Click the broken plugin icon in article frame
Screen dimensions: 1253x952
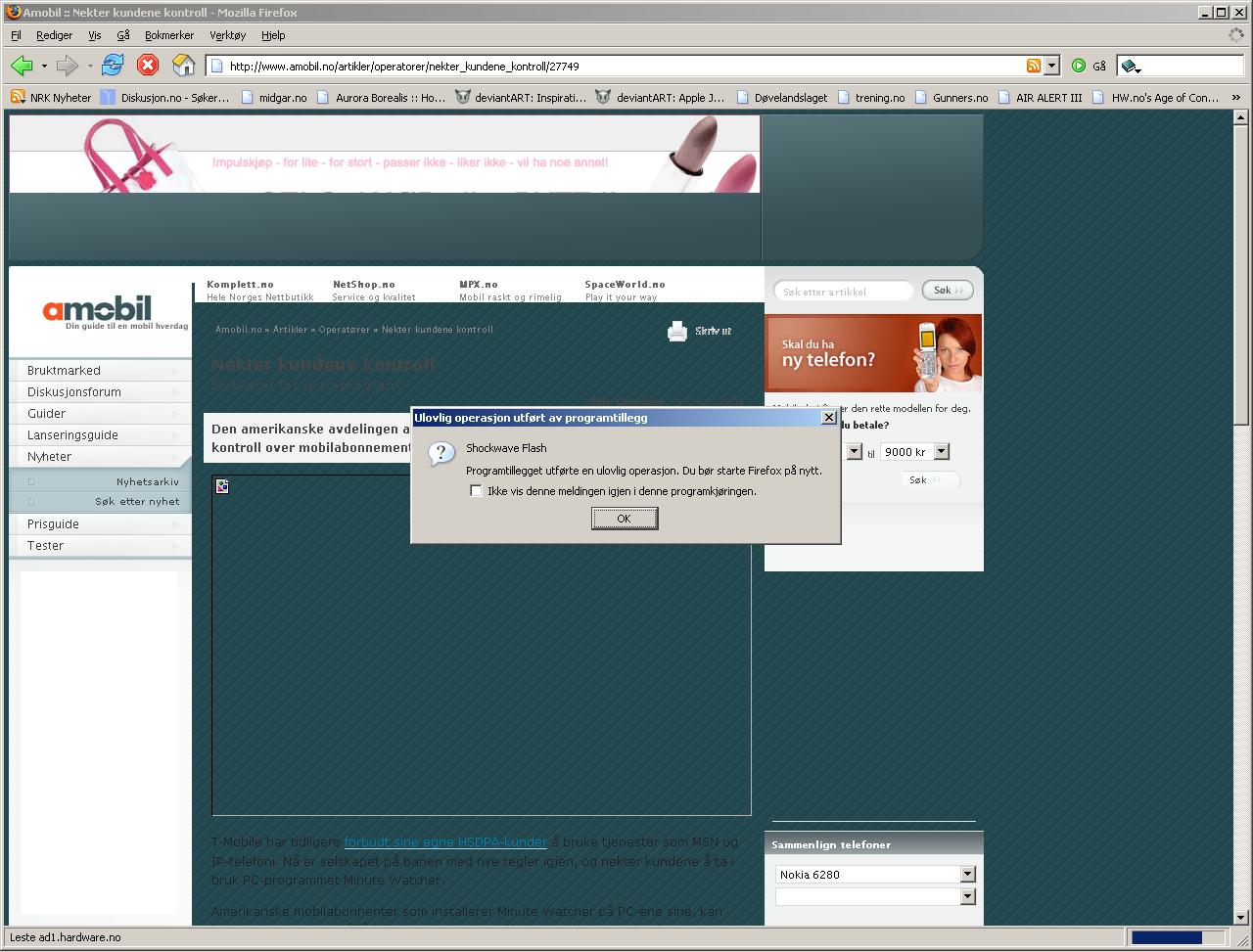pos(222,486)
